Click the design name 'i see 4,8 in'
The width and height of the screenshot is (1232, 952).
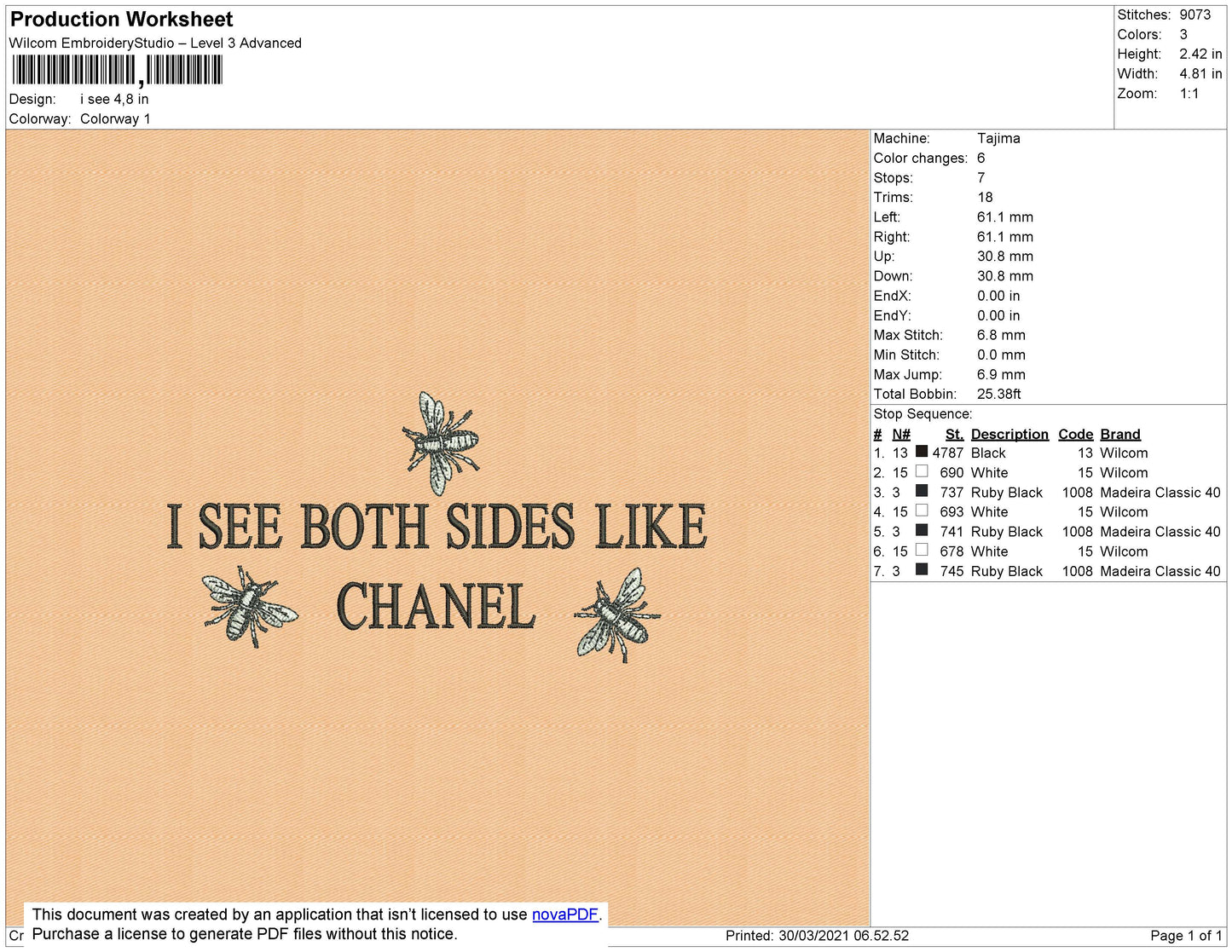tap(114, 99)
